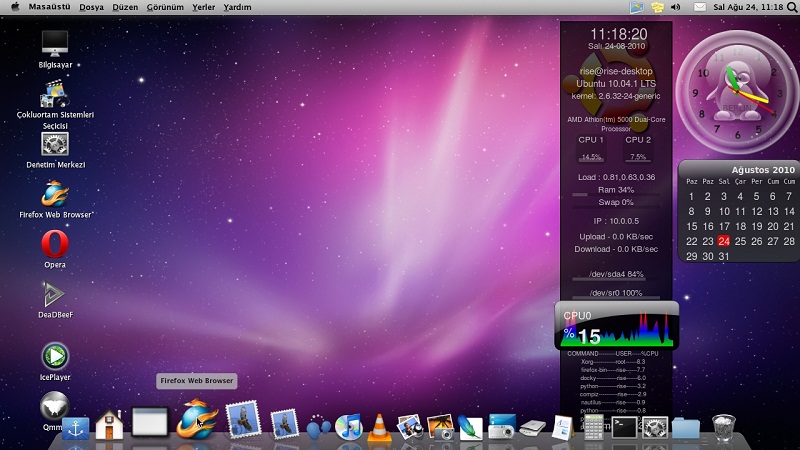Launch the calculator icon in the dock

593,428
